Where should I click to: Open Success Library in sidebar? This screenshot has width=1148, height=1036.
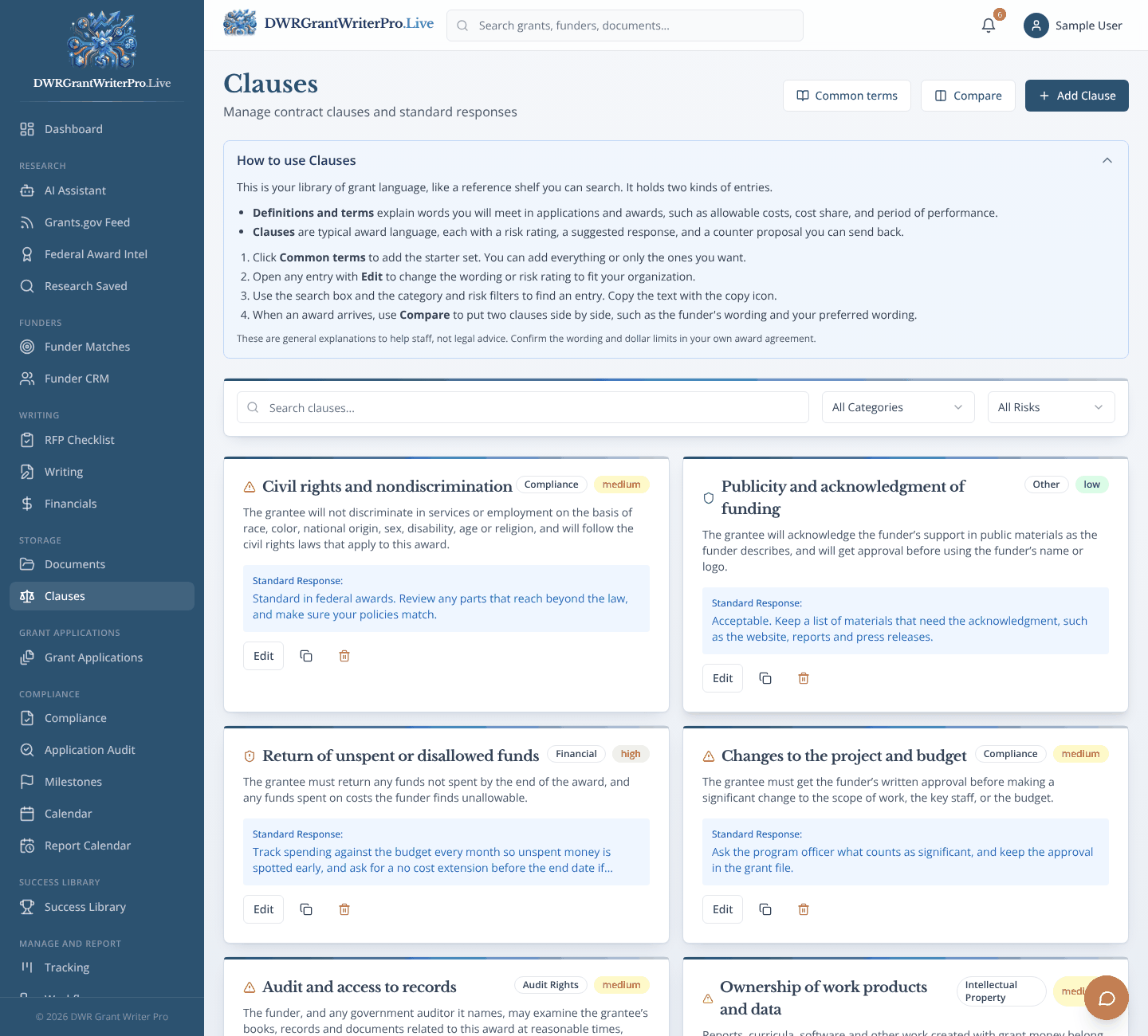pos(102,907)
